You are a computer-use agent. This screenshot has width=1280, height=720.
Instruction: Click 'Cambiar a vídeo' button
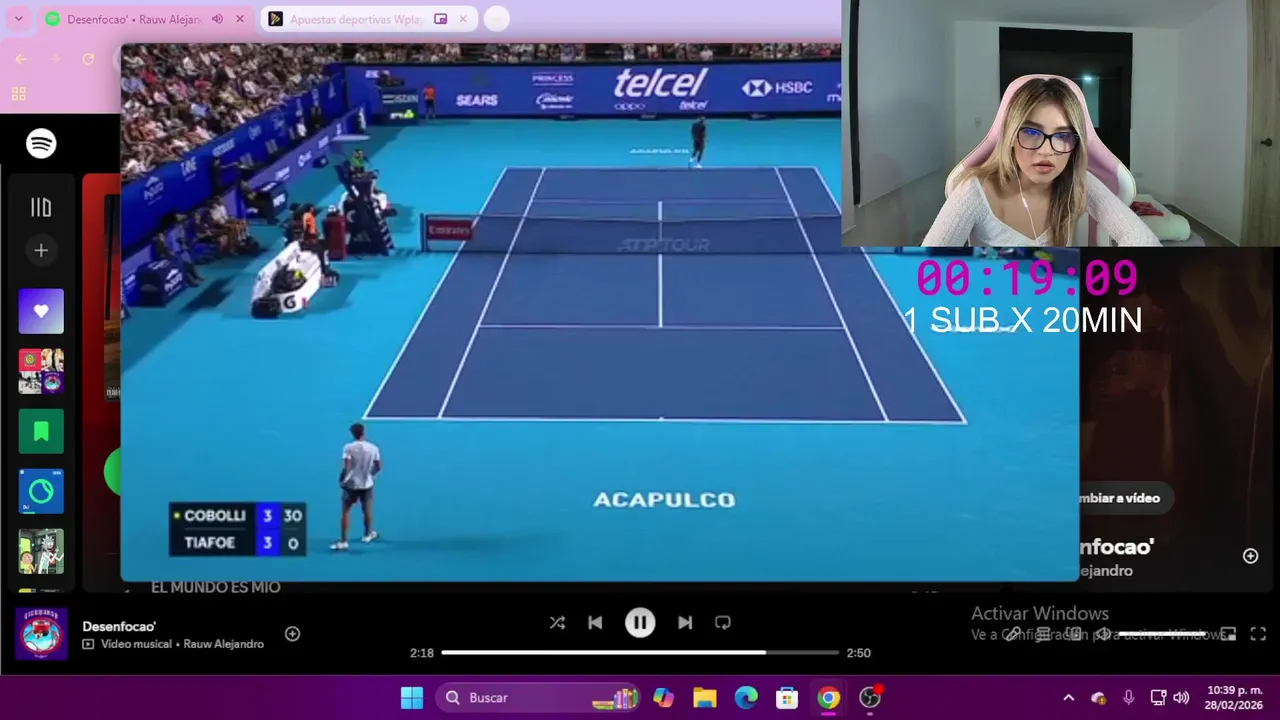(x=1120, y=498)
